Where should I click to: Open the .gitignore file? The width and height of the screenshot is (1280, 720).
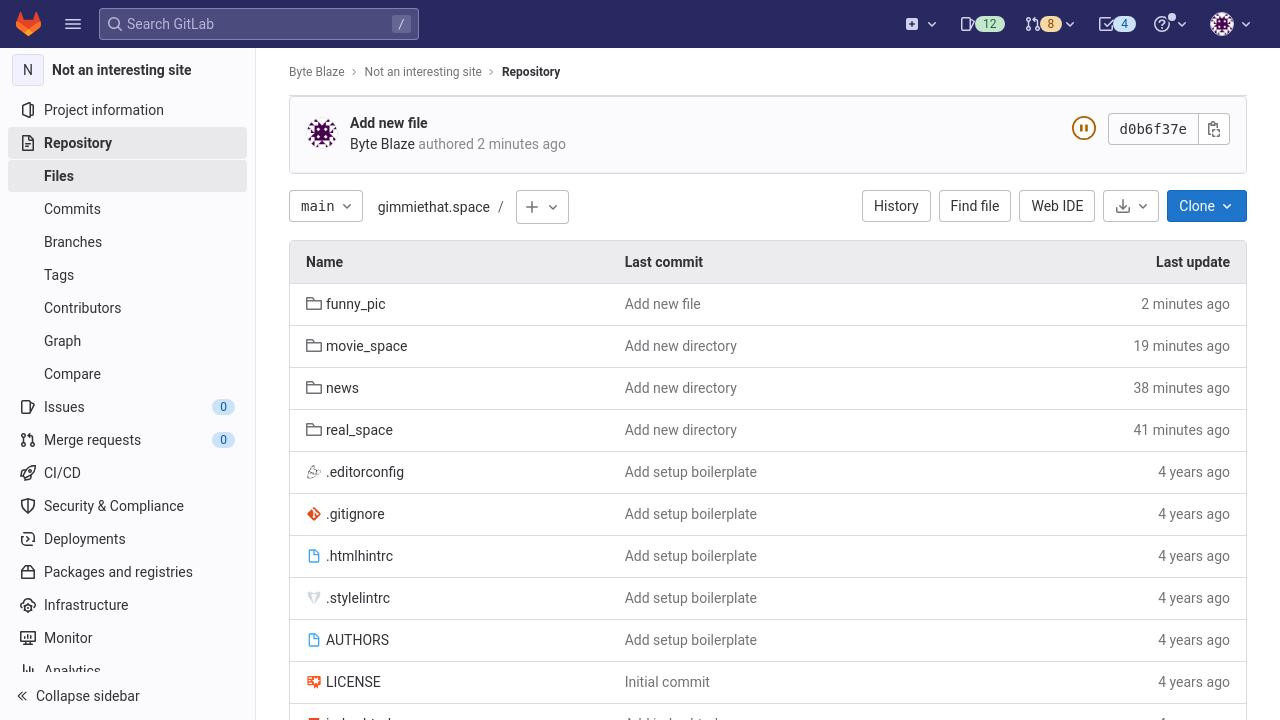tap(355, 514)
